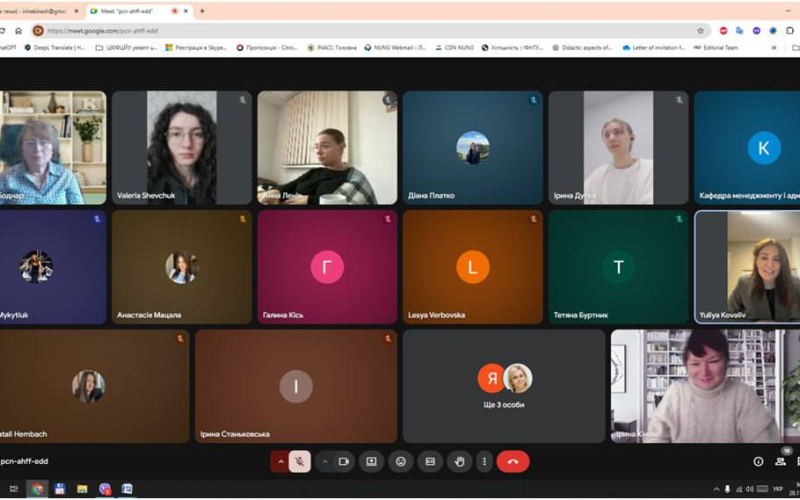The image size is (800, 500).
Task: Open the DeepL Translate bookmark
Action: pos(58,47)
